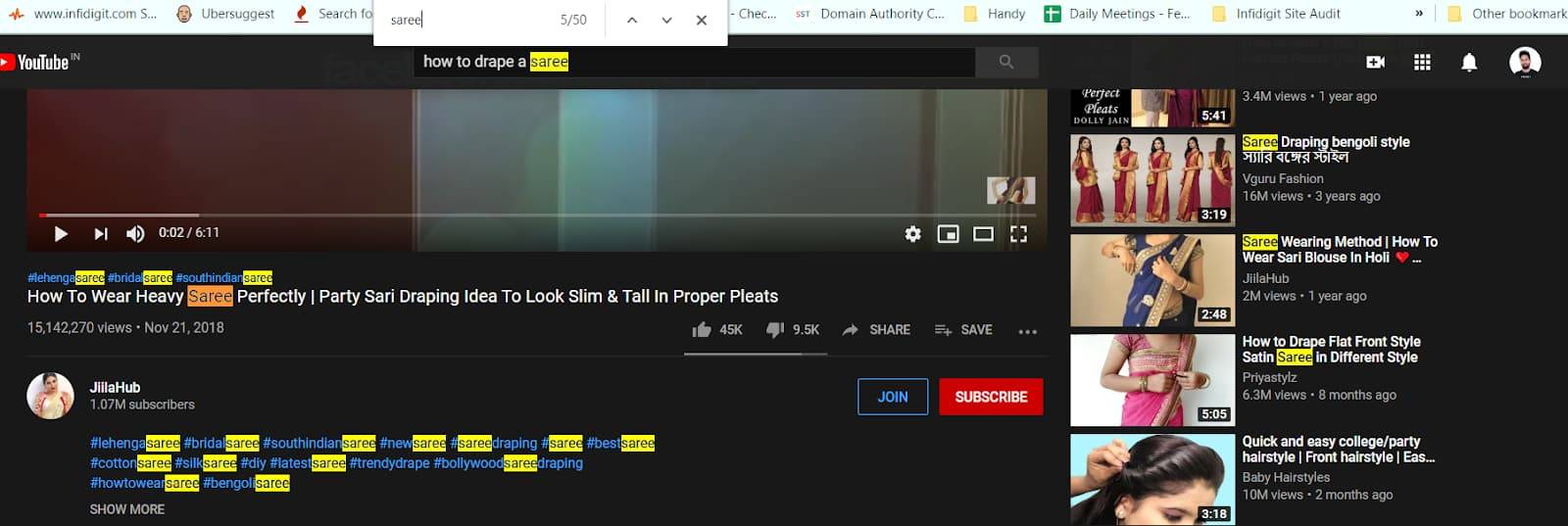Open Saree Wearing Method video title
Screen dimensions: 1568x526
pos(1340,249)
